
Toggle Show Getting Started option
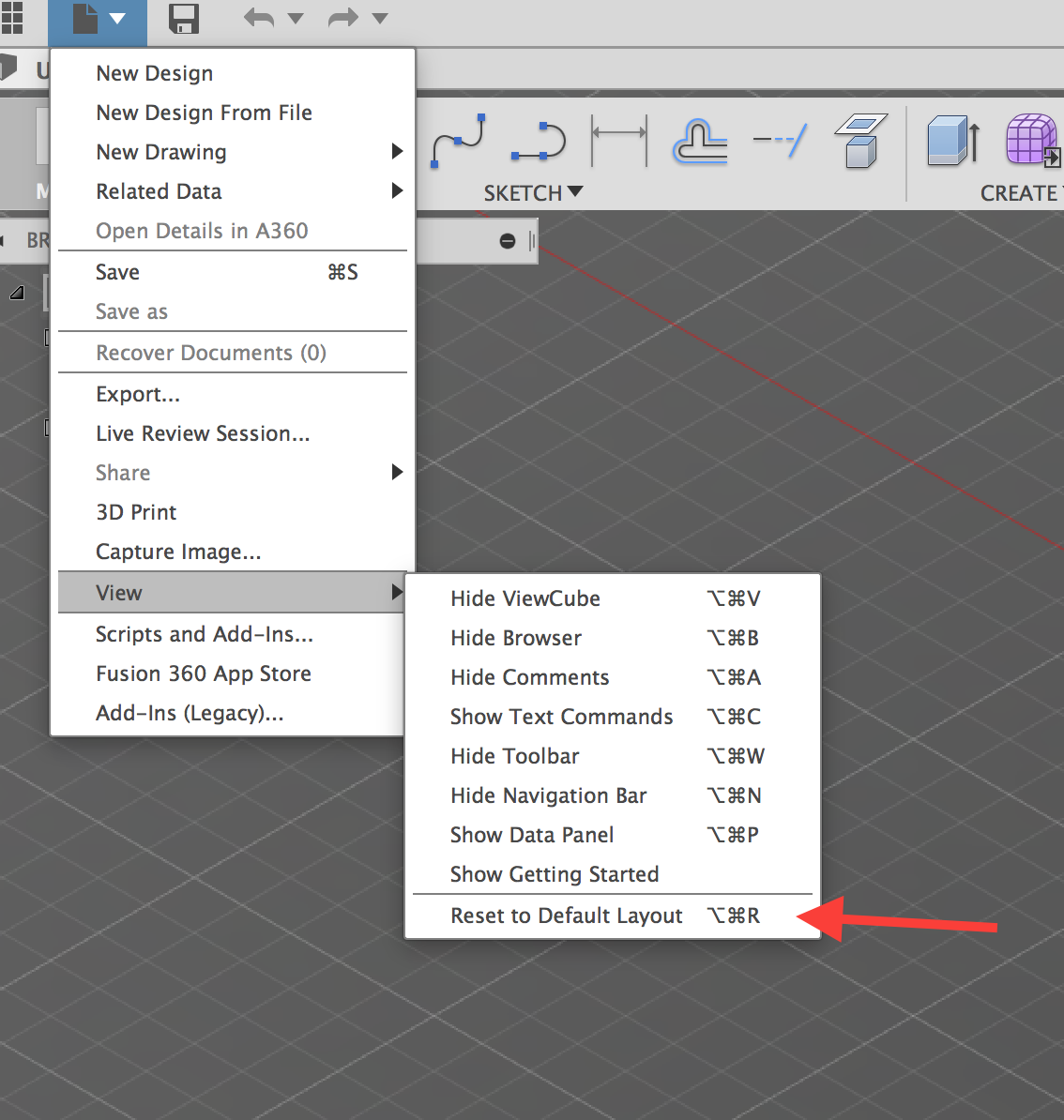[x=613, y=873]
